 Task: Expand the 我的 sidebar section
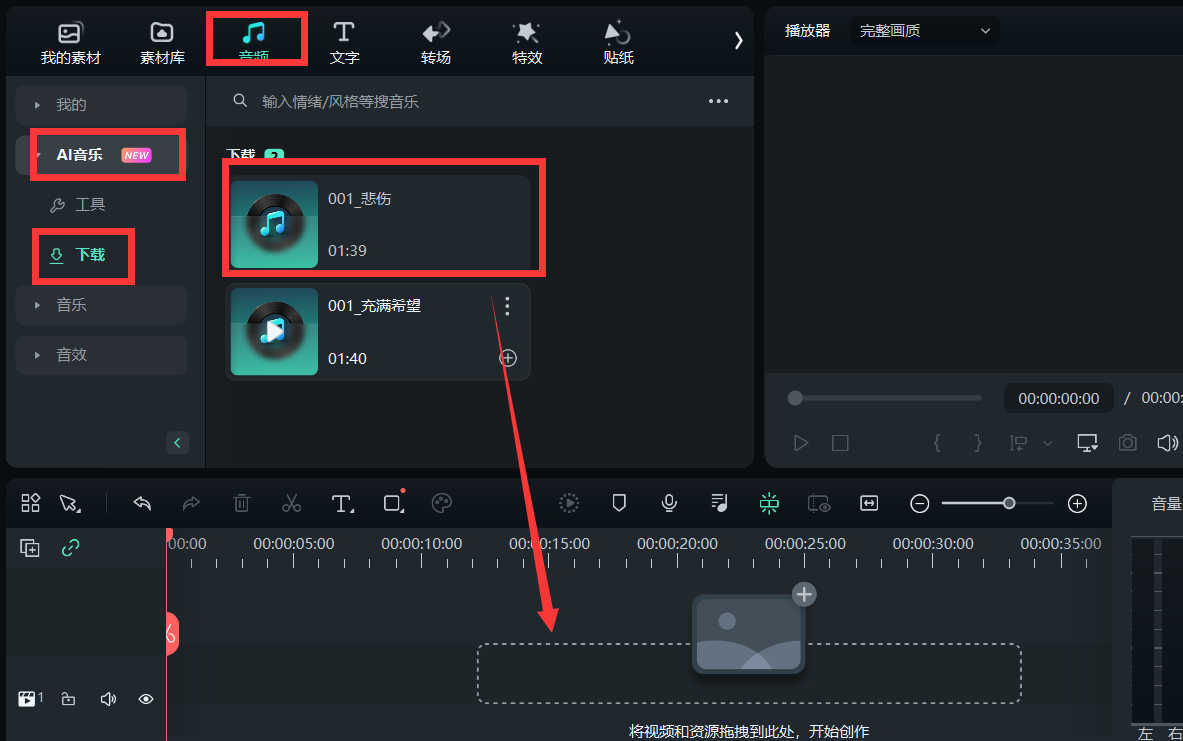101,105
